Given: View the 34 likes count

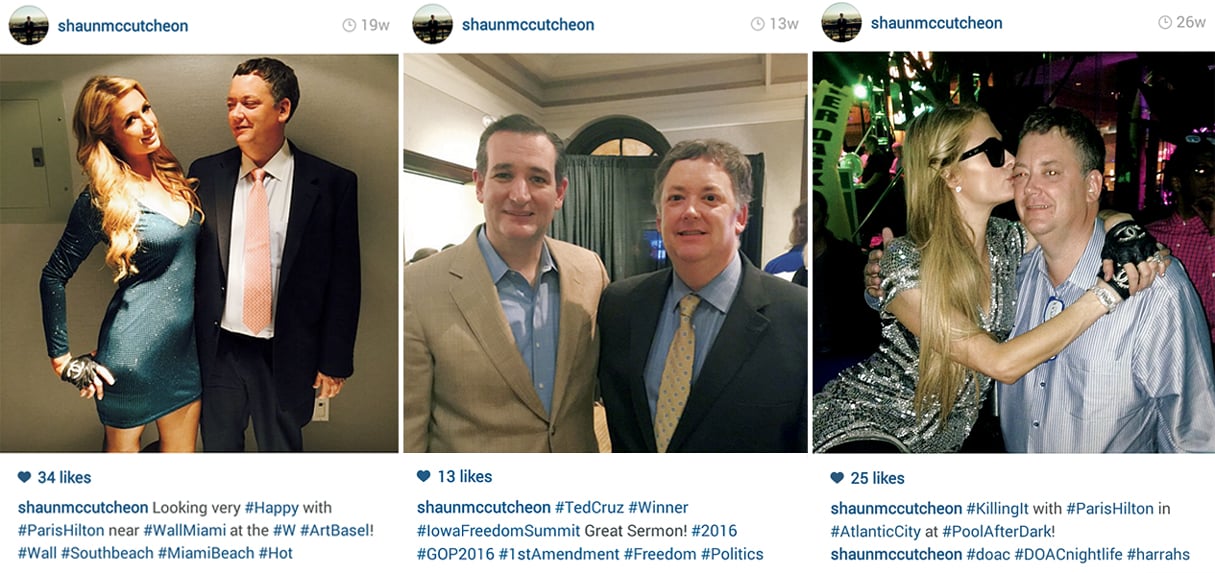Looking at the screenshot, I should (64, 477).
